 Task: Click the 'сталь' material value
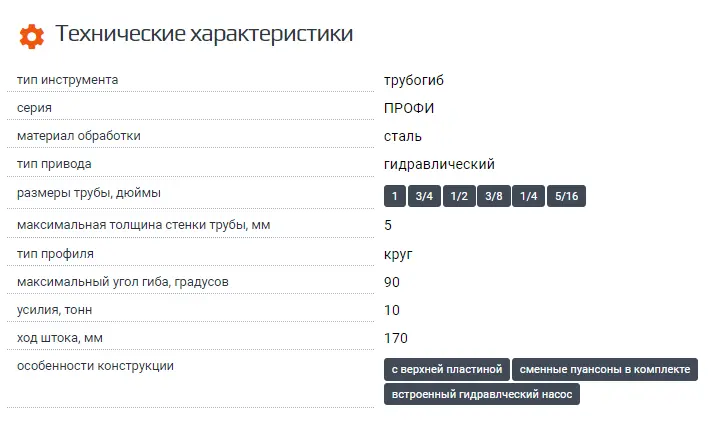coord(403,136)
